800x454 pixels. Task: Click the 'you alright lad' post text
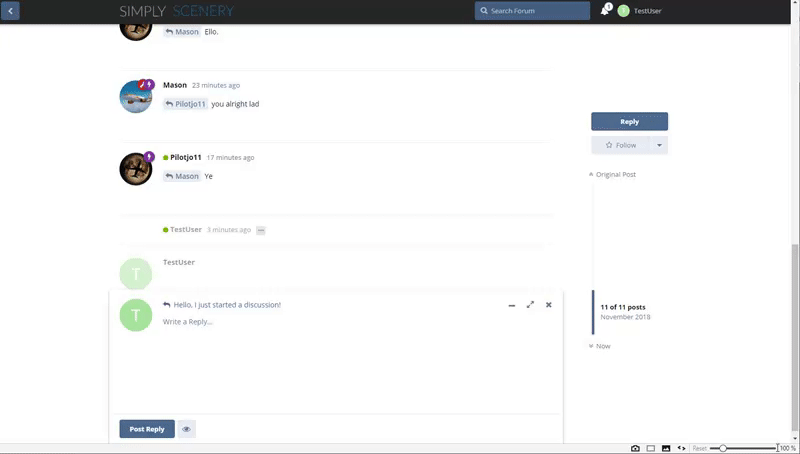pyautogui.click(x=235, y=104)
